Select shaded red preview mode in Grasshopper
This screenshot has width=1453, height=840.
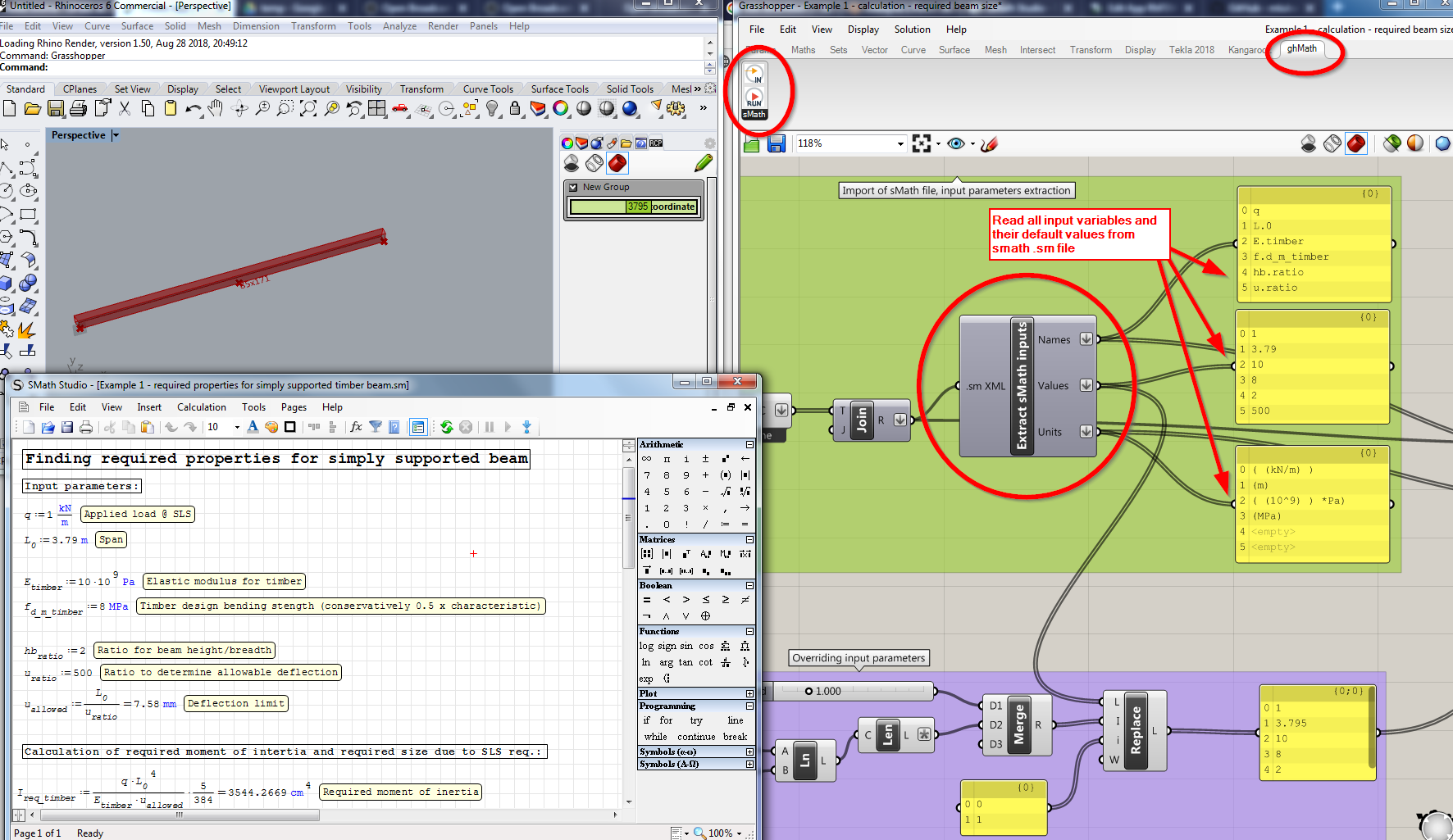tap(1356, 144)
